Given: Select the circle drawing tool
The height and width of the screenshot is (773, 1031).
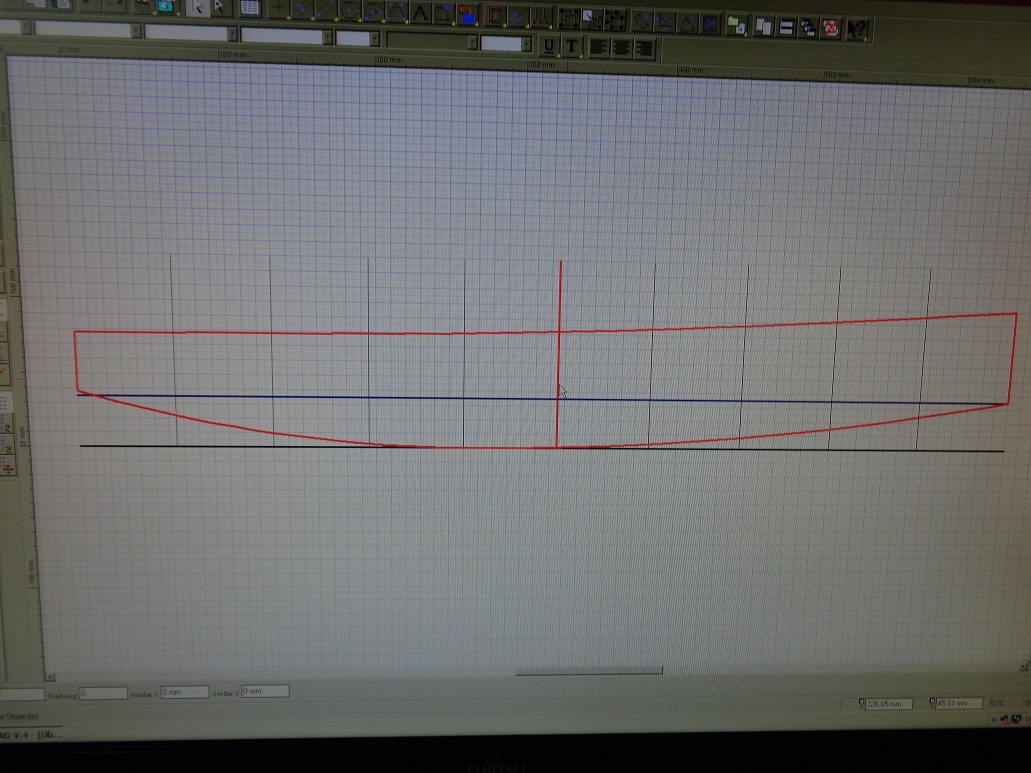Looking at the screenshot, I should [350, 12].
